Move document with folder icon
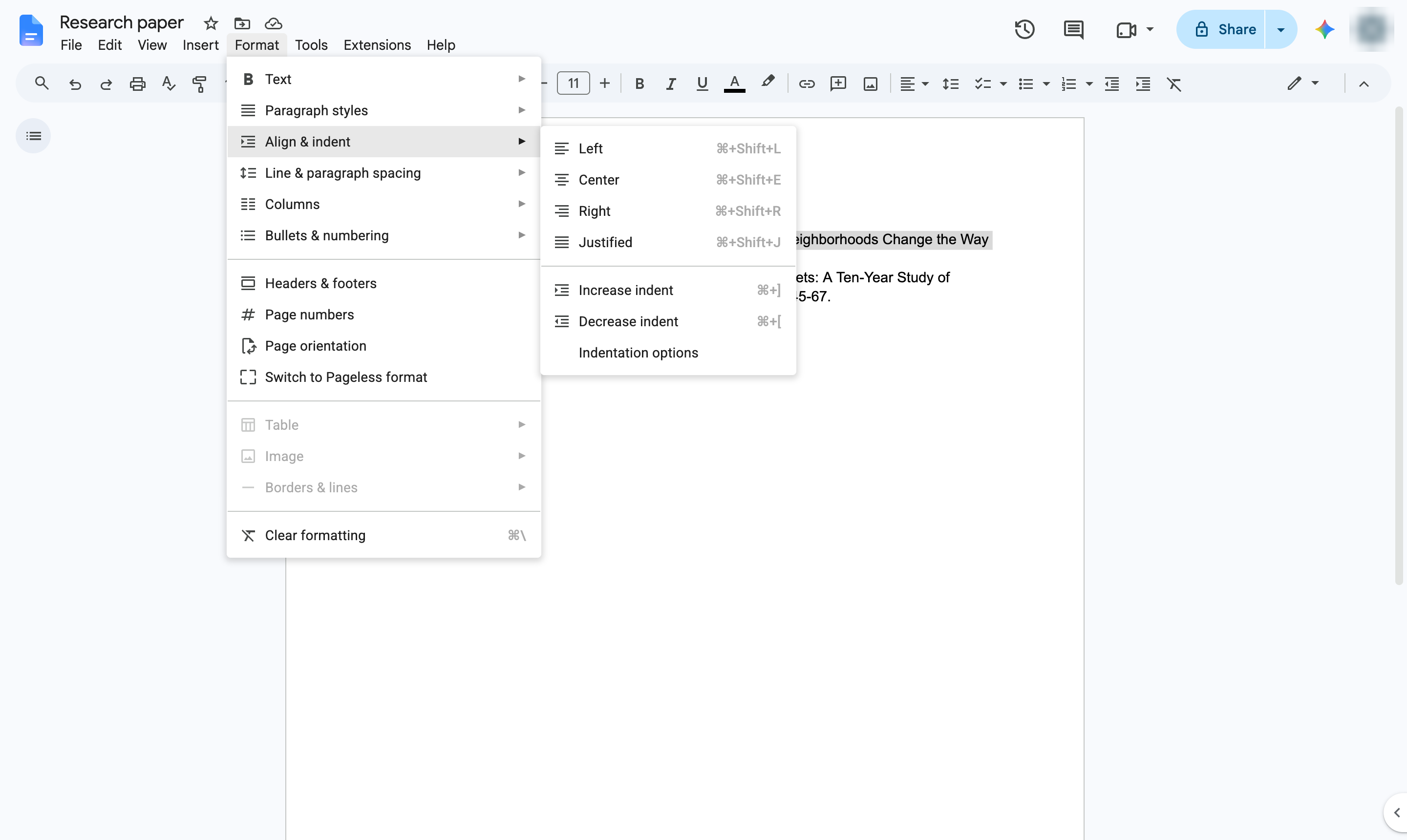The width and height of the screenshot is (1407, 840). [242, 23]
